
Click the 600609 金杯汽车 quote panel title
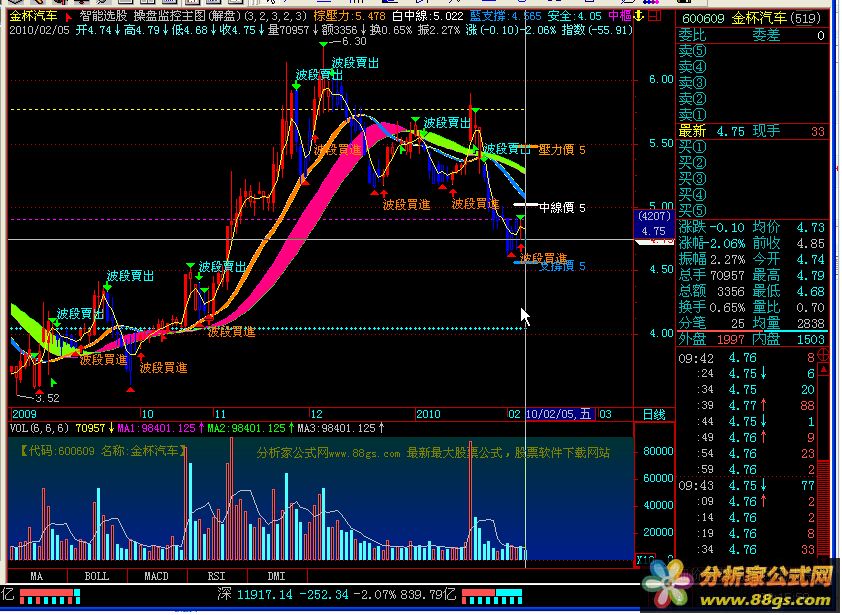[751, 19]
